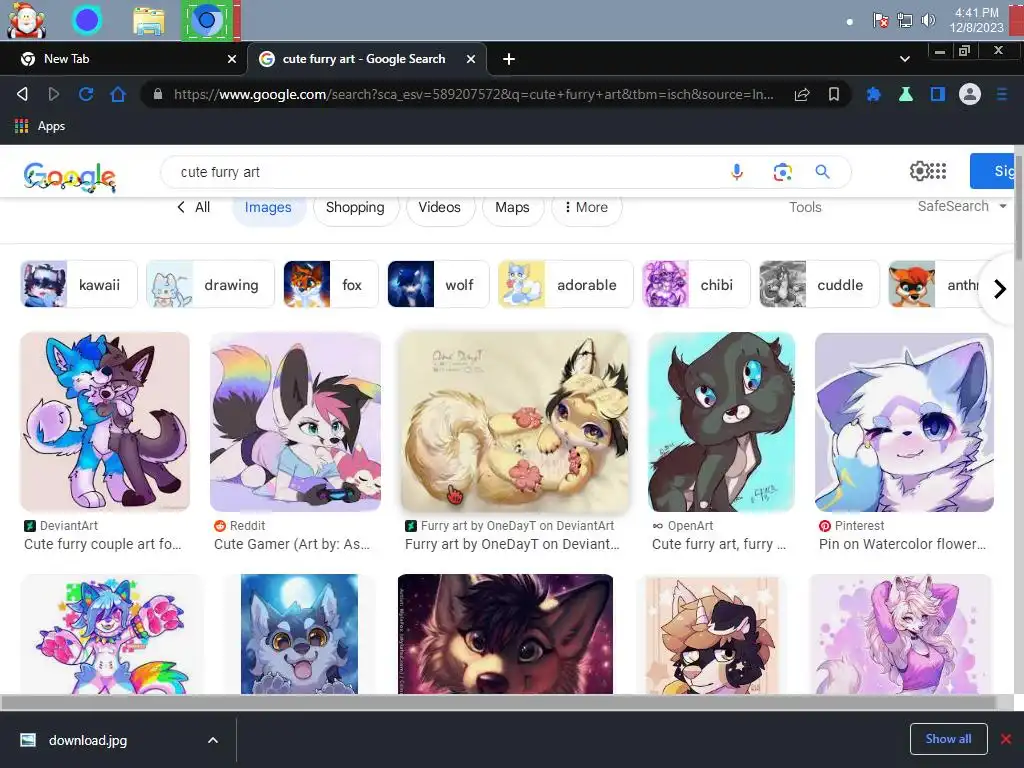The image size is (1024, 768).
Task: Select the Shopping search tab
Action: 355,208
